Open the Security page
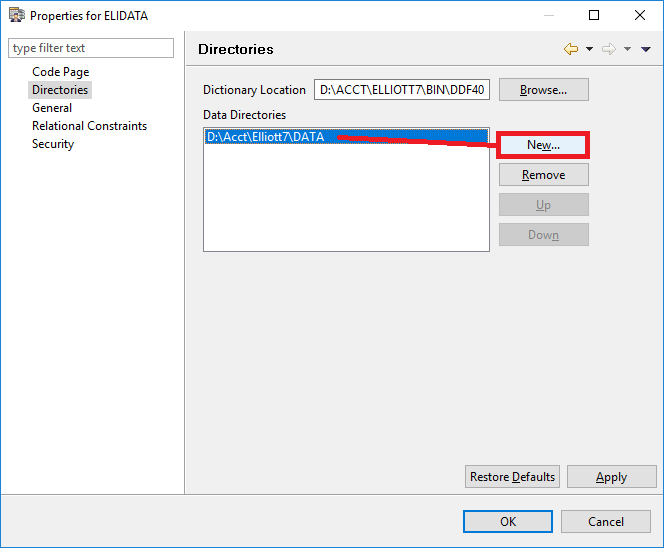Viewport: 664px width, 548px height. [x=53, y=144]
